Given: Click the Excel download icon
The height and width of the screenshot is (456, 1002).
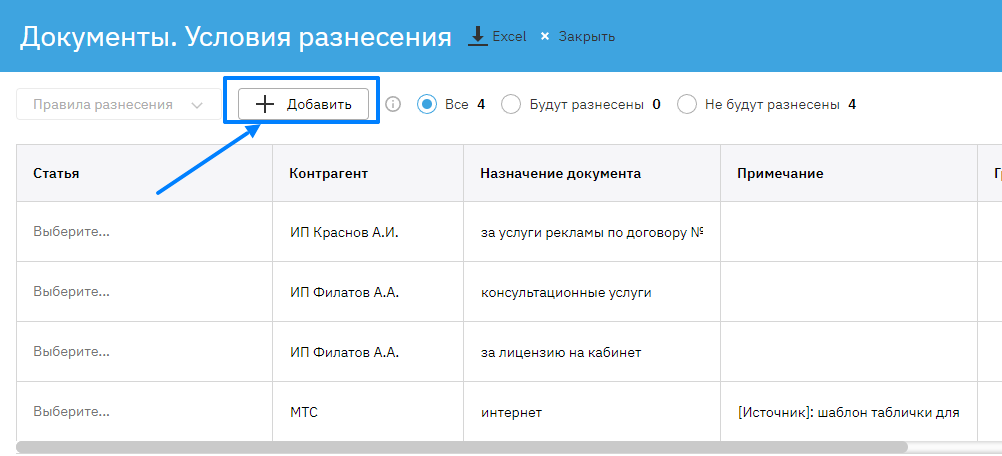Looking at the screenshot, I should (x=478, y=36).
